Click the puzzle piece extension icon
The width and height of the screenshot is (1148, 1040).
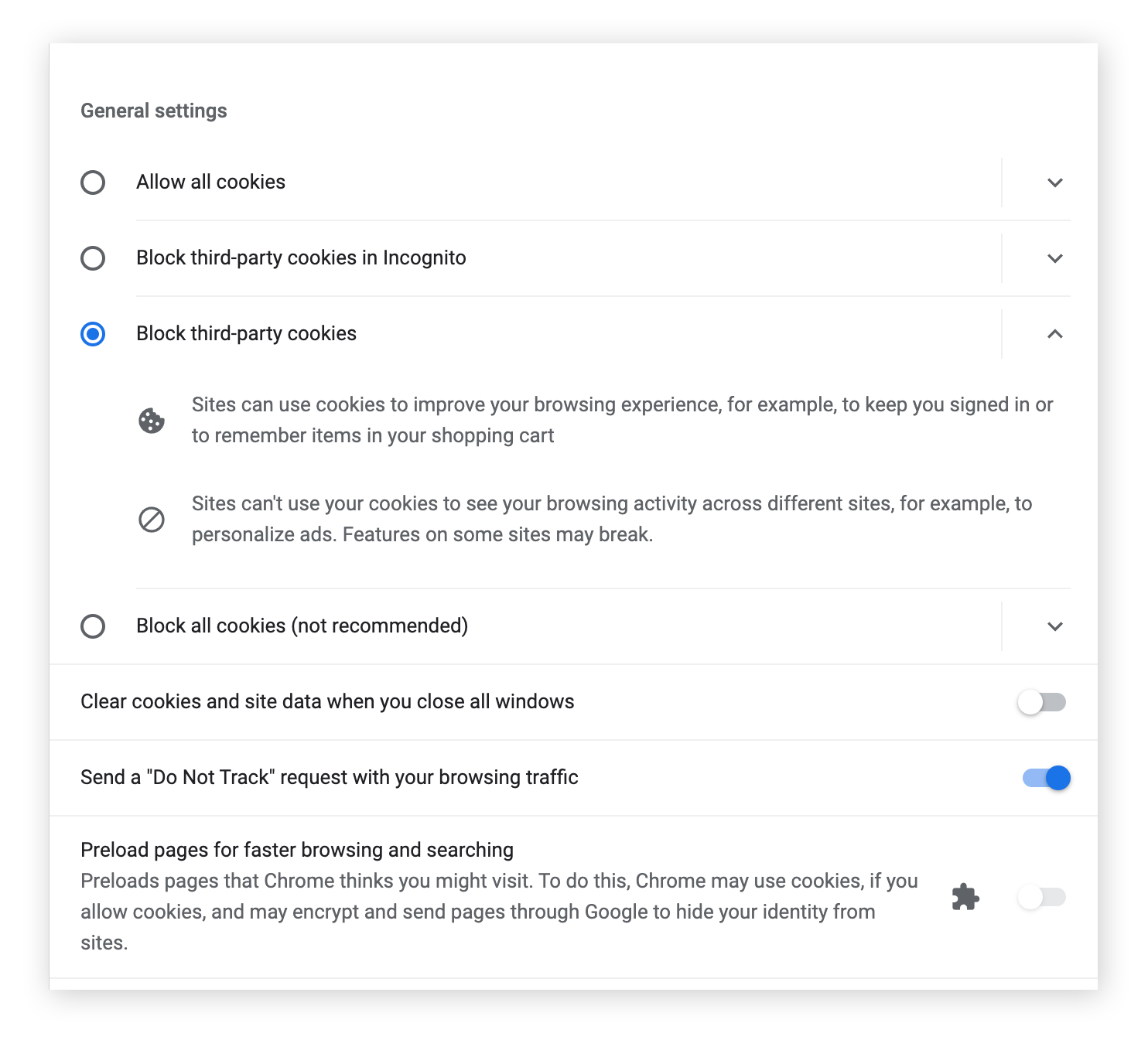click(965, 898)
